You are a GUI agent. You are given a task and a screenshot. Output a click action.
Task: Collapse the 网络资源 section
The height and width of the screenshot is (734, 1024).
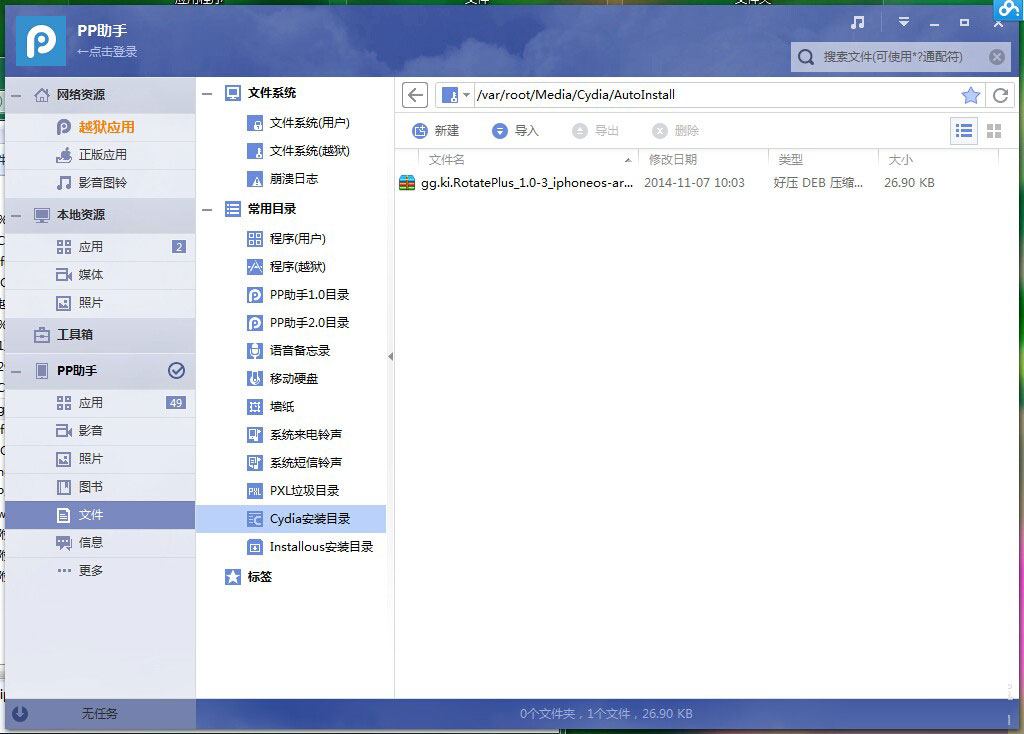click(x=17, y=95)
